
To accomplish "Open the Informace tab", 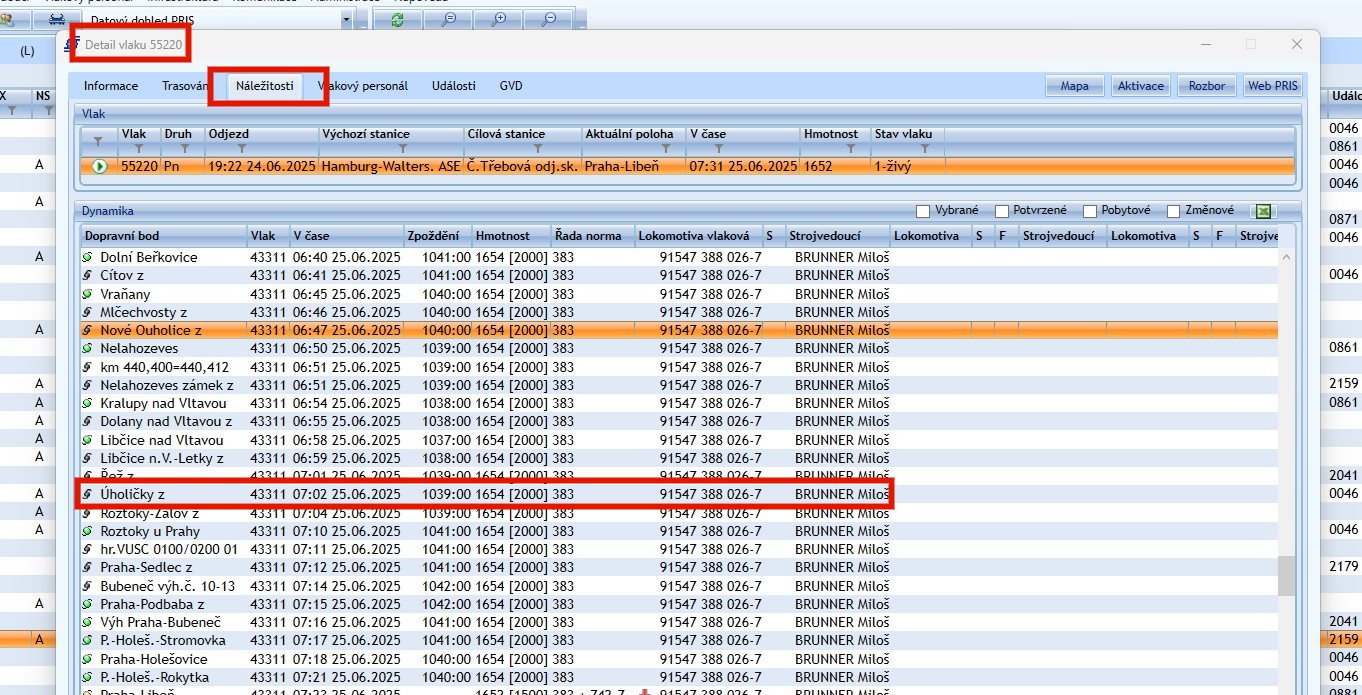I will click(x=111, y=86).
